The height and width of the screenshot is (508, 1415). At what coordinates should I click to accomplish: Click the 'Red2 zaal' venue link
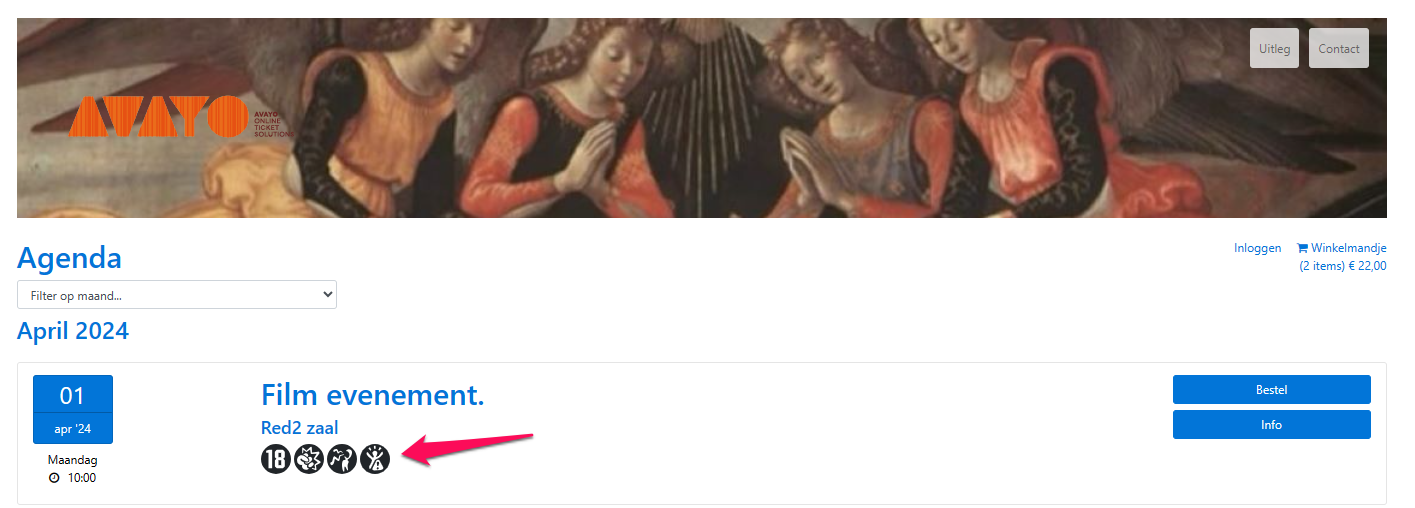[300, 428]
